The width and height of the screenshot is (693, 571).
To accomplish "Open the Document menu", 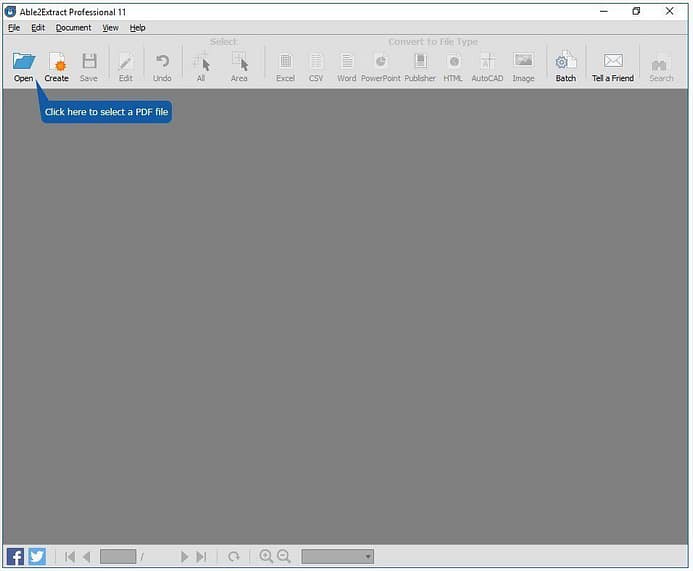I will click(73, 28).
